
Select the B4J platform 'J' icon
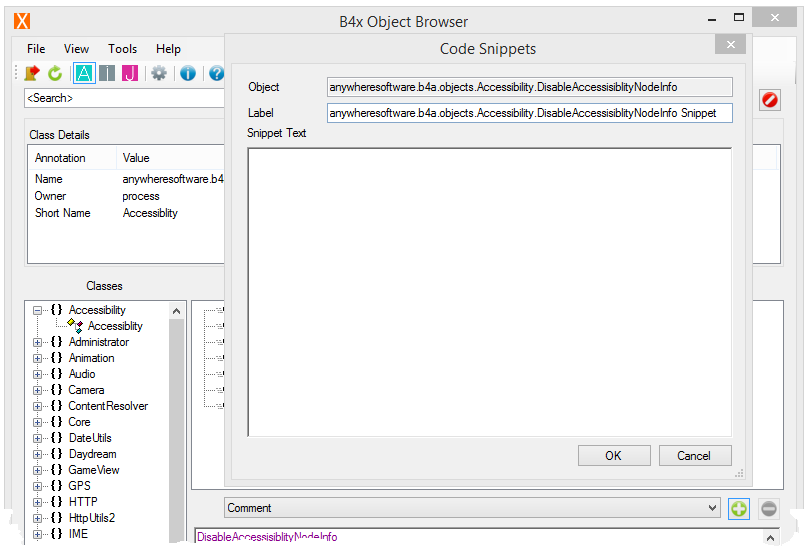(x=130, y=73)
